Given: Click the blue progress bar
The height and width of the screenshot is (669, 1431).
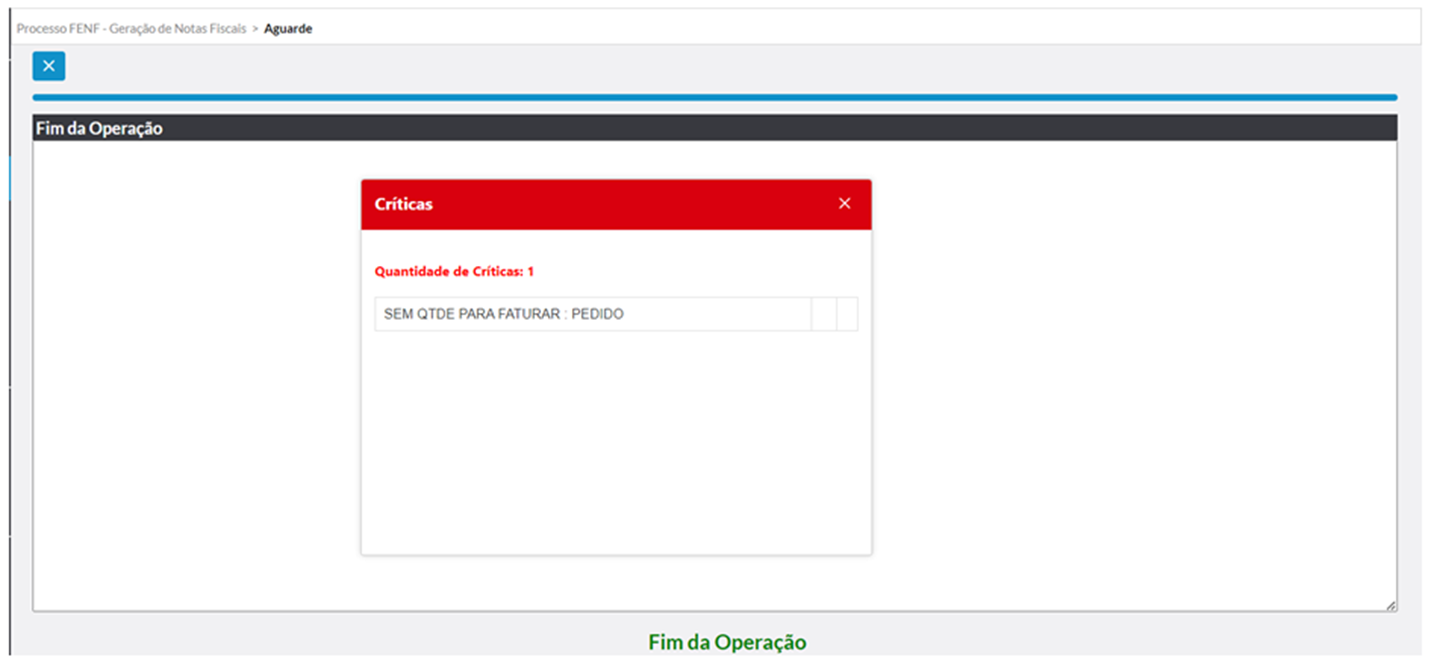Looking at the screenshot, I should [715, 97].
